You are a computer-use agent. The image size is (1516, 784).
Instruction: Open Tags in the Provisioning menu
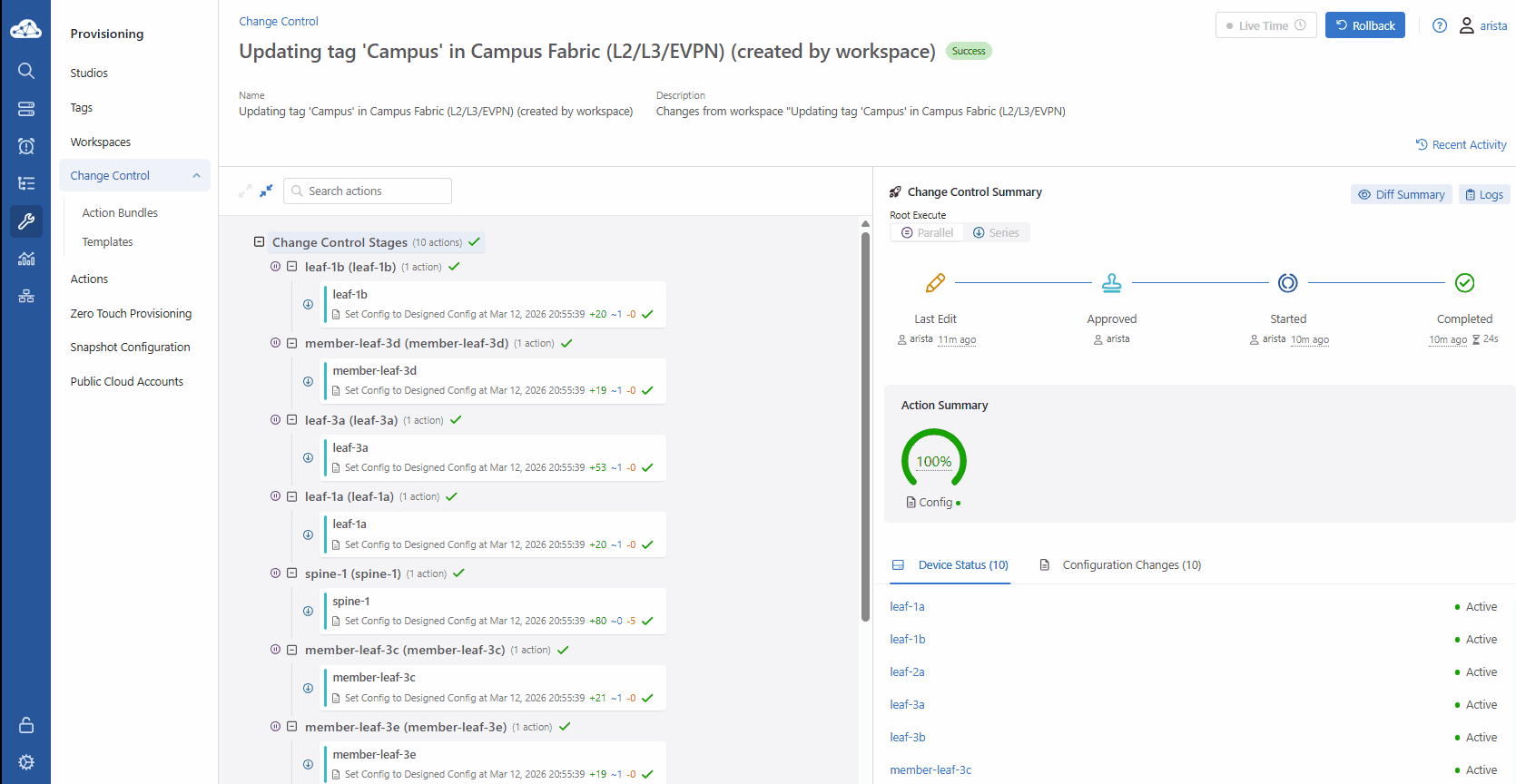[82, 107]
